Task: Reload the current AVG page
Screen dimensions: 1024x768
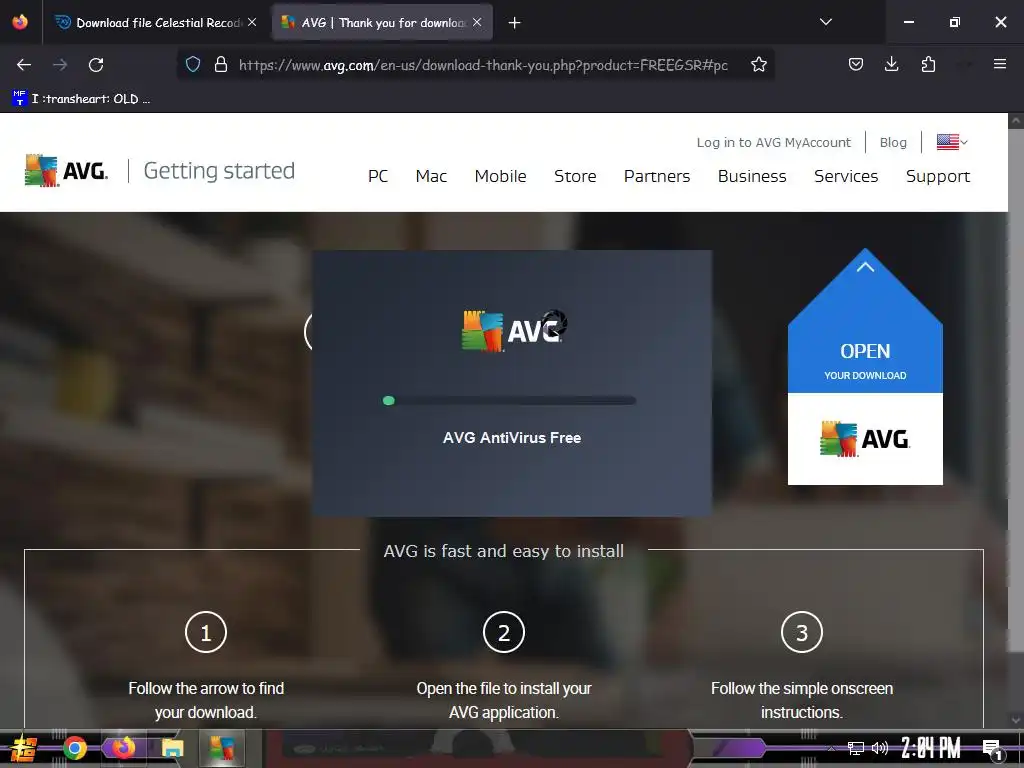Action: click(x=96, y=65)
